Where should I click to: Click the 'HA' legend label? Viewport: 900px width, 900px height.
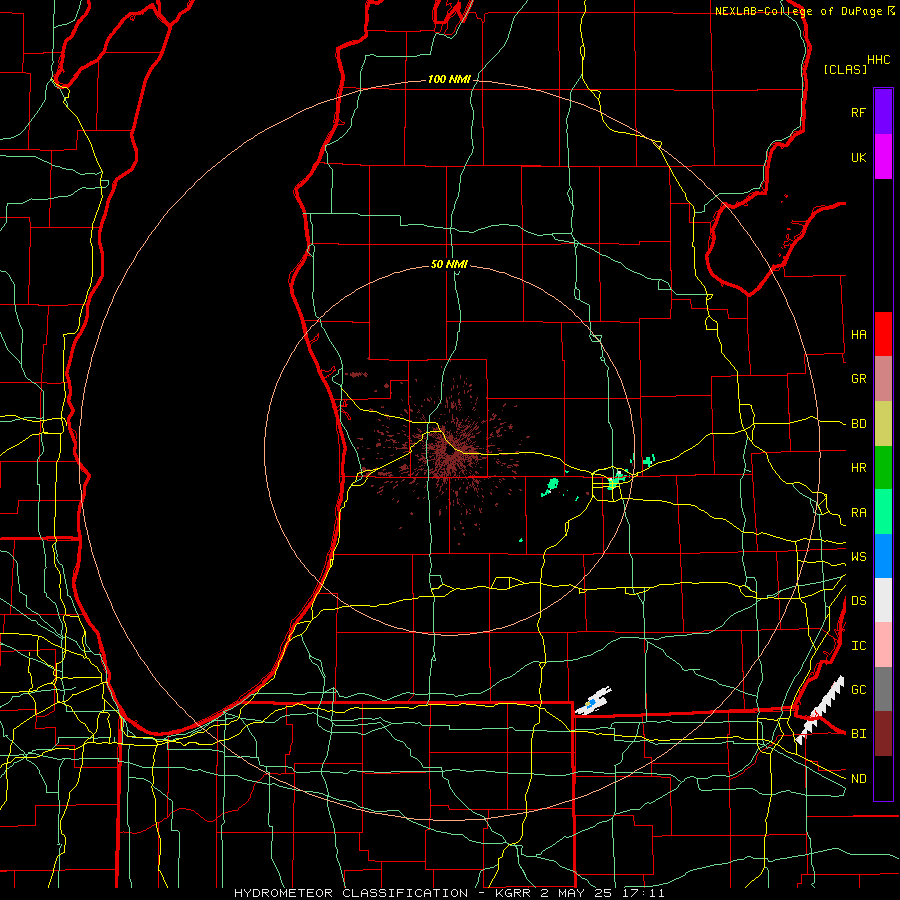858,335
